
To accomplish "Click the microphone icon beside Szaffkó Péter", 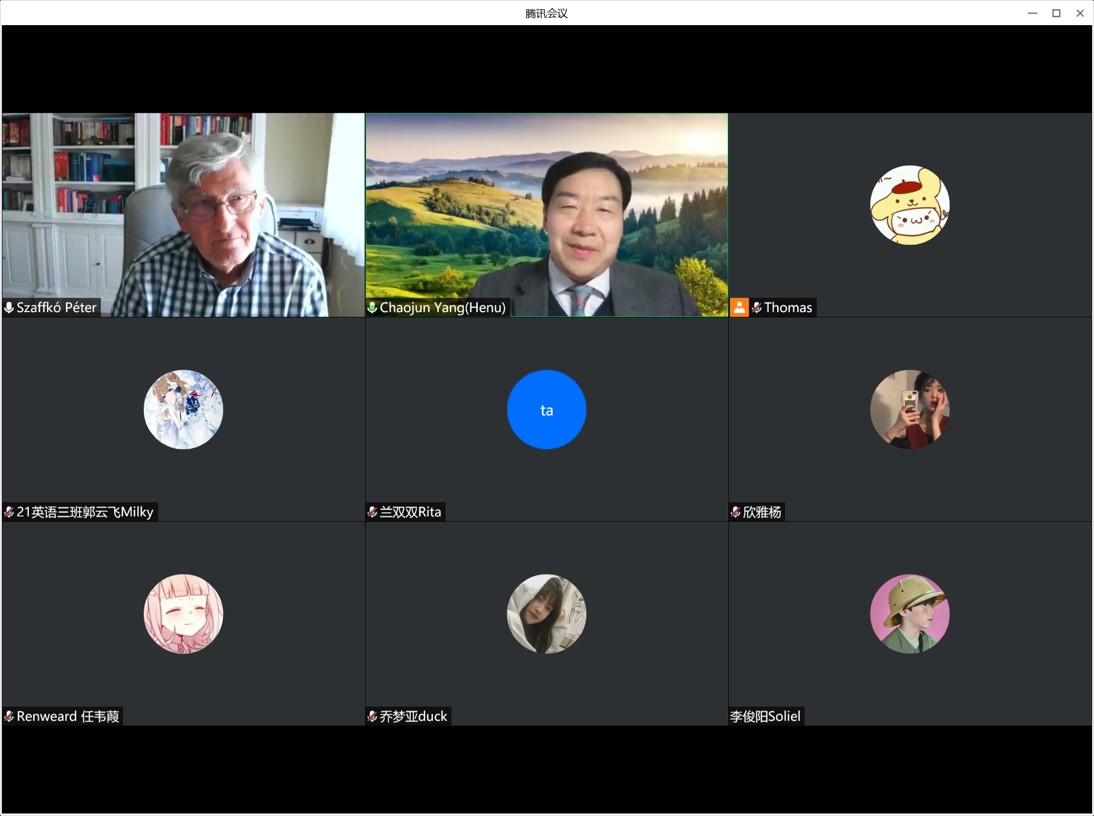I will click(x=9, y=308).
